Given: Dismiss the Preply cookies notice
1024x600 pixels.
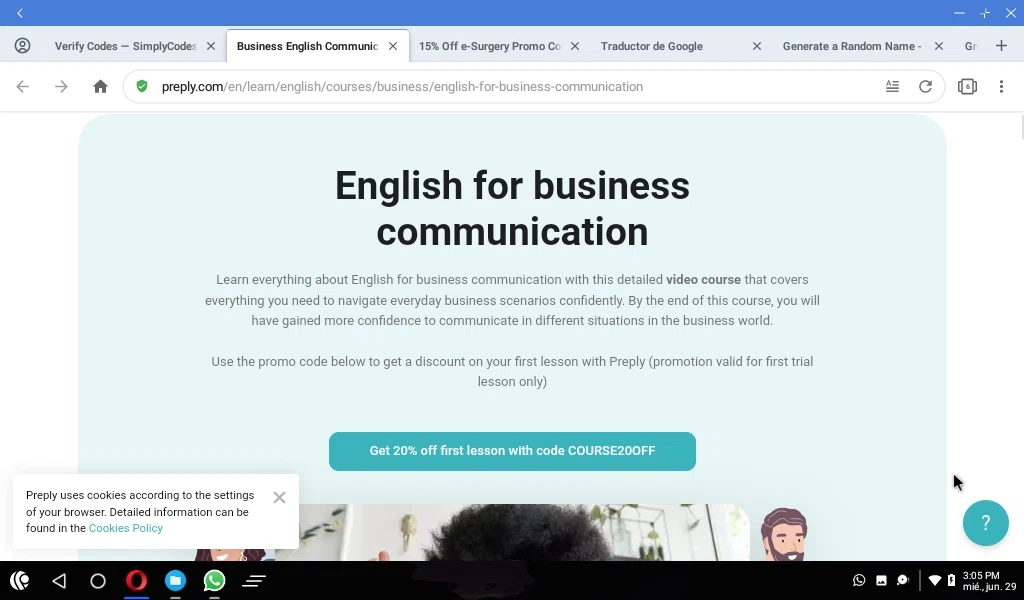Looking at the screenshot, I should (x=280, y=497).
